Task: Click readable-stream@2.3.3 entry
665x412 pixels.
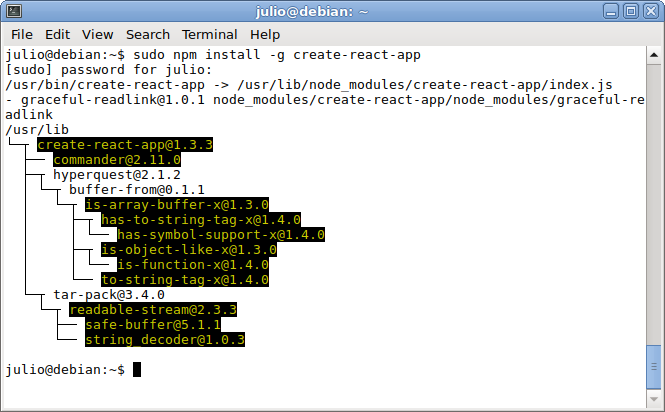Action: tap(153, 310)
